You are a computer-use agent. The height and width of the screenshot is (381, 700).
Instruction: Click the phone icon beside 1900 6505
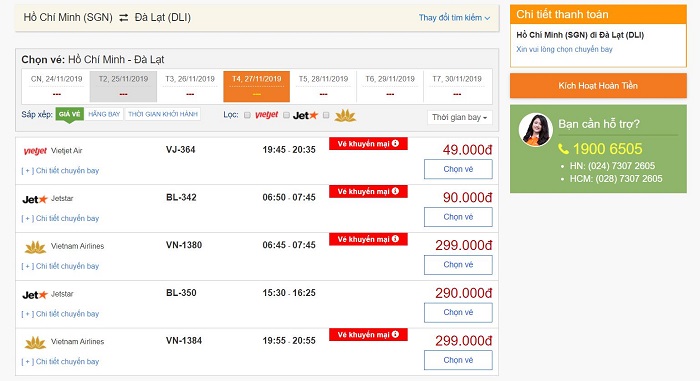pyautogui.click(x=563, y=149)
